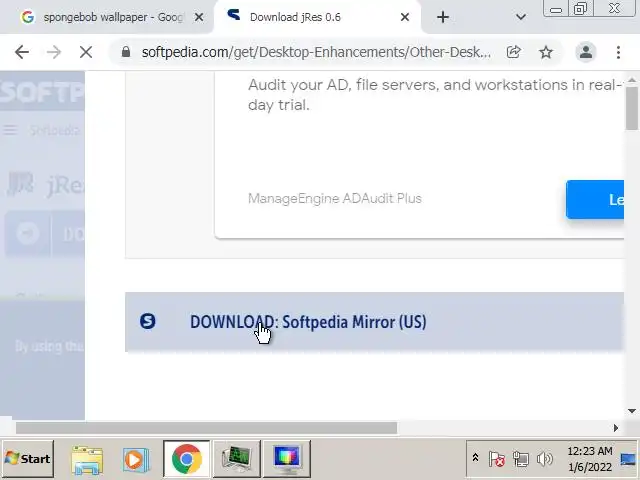Image resolution: width=640 pixels, height=480 pixels.
Task: Show hidden system tray icons
Action: [475, 458]
